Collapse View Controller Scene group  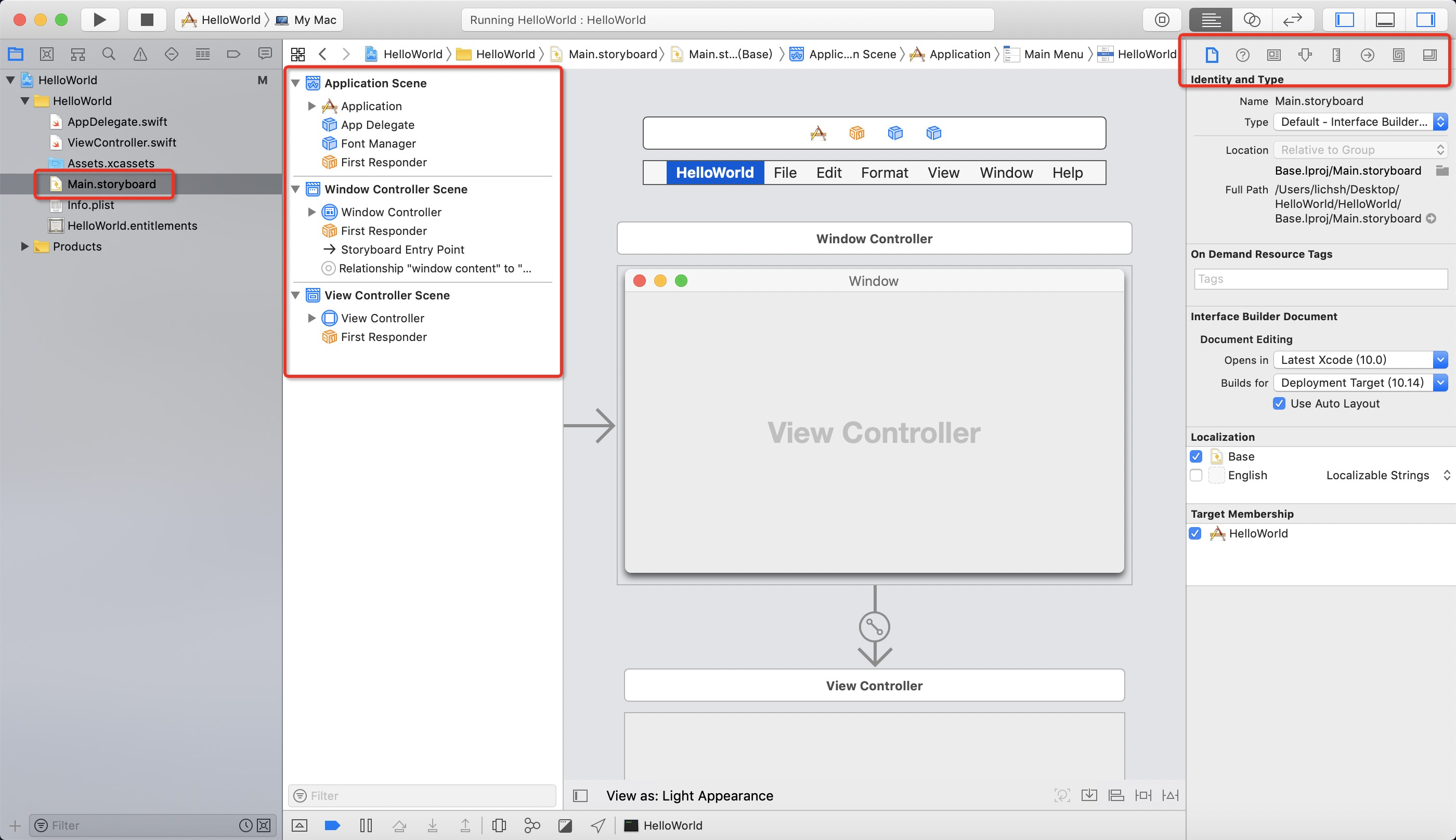(295, 295)
